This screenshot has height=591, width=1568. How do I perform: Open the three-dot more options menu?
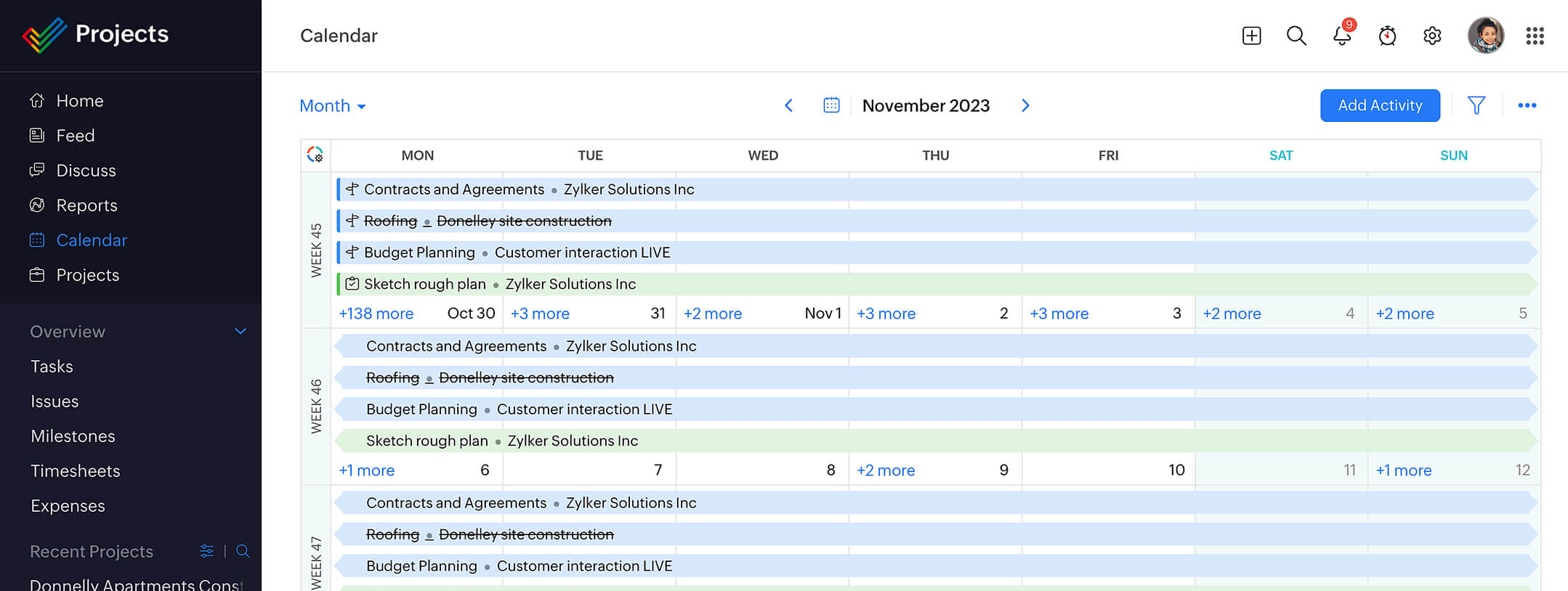(x=1527, y=106)
